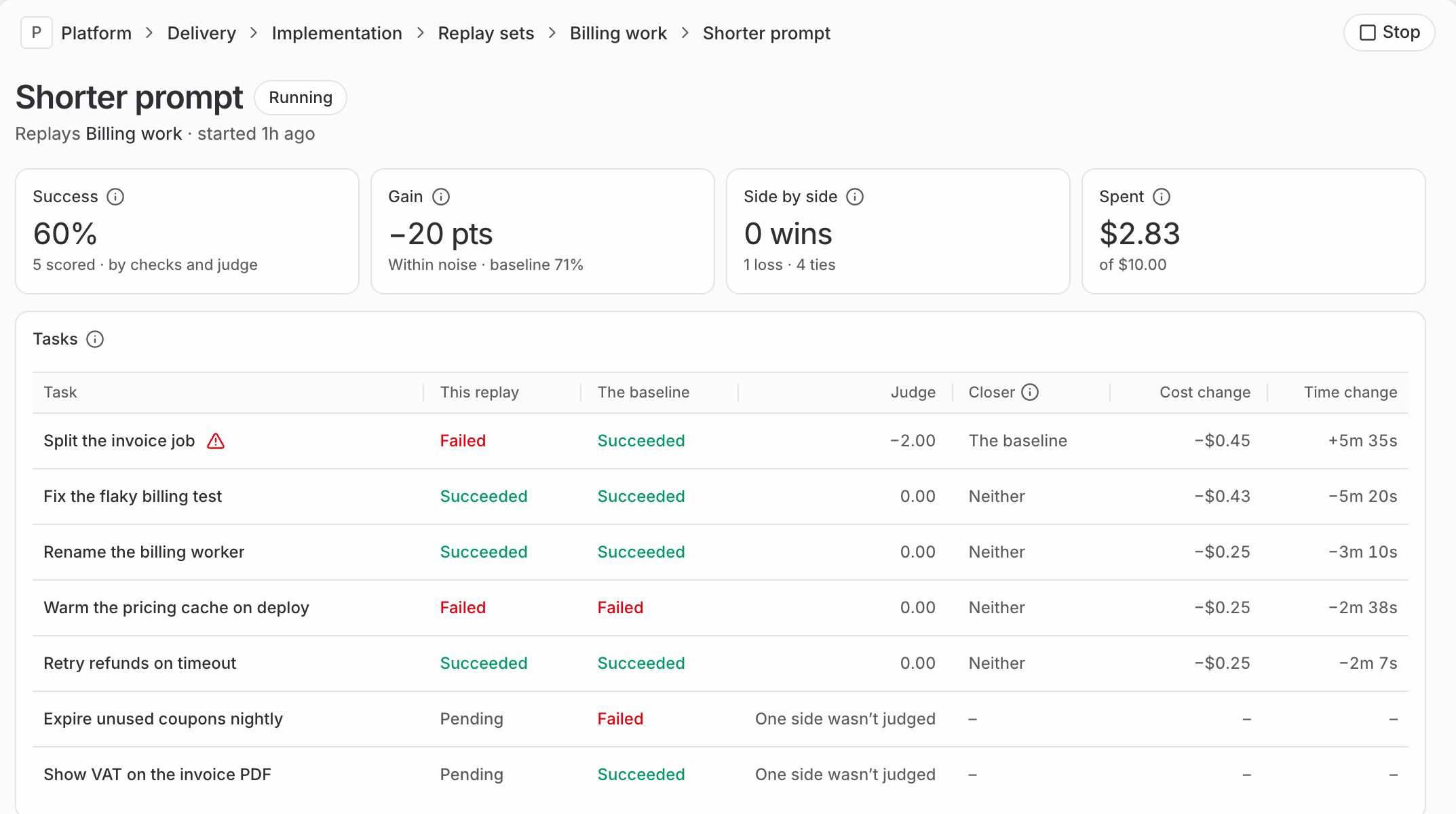Open the Success info icon
This screenshot has width=1456, height=814.
pyautogui.click(x=115, y=197)
